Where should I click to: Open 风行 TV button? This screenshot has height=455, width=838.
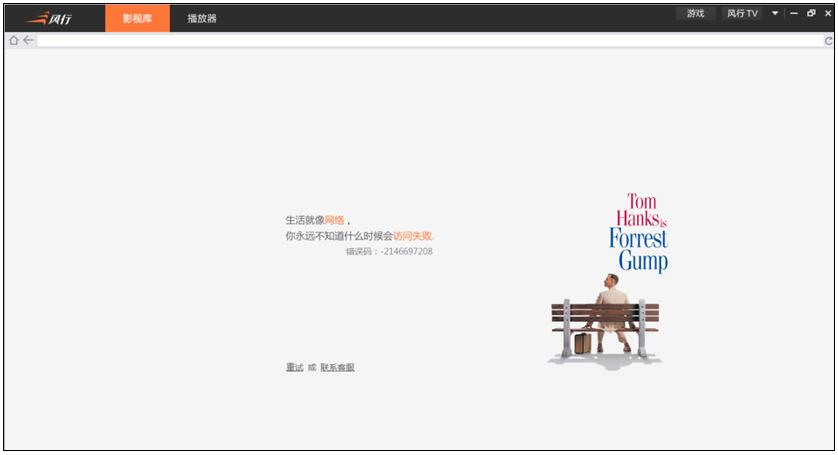coord(742,13)
